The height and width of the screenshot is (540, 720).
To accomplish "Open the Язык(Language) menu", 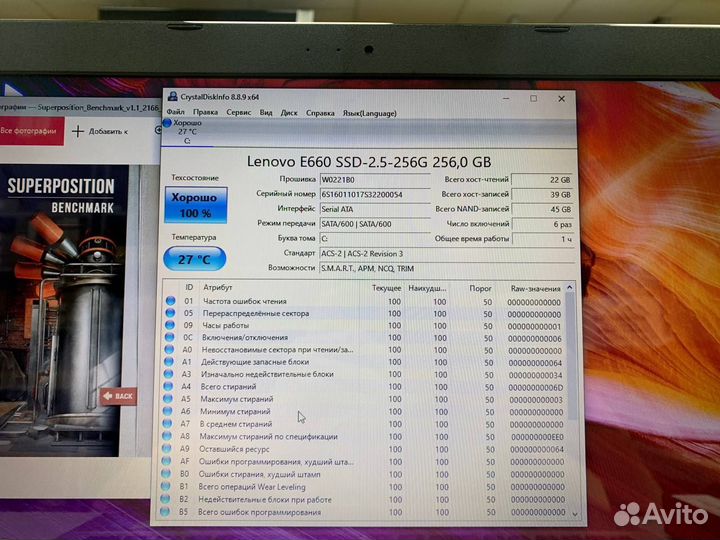I will click(369, 113).
